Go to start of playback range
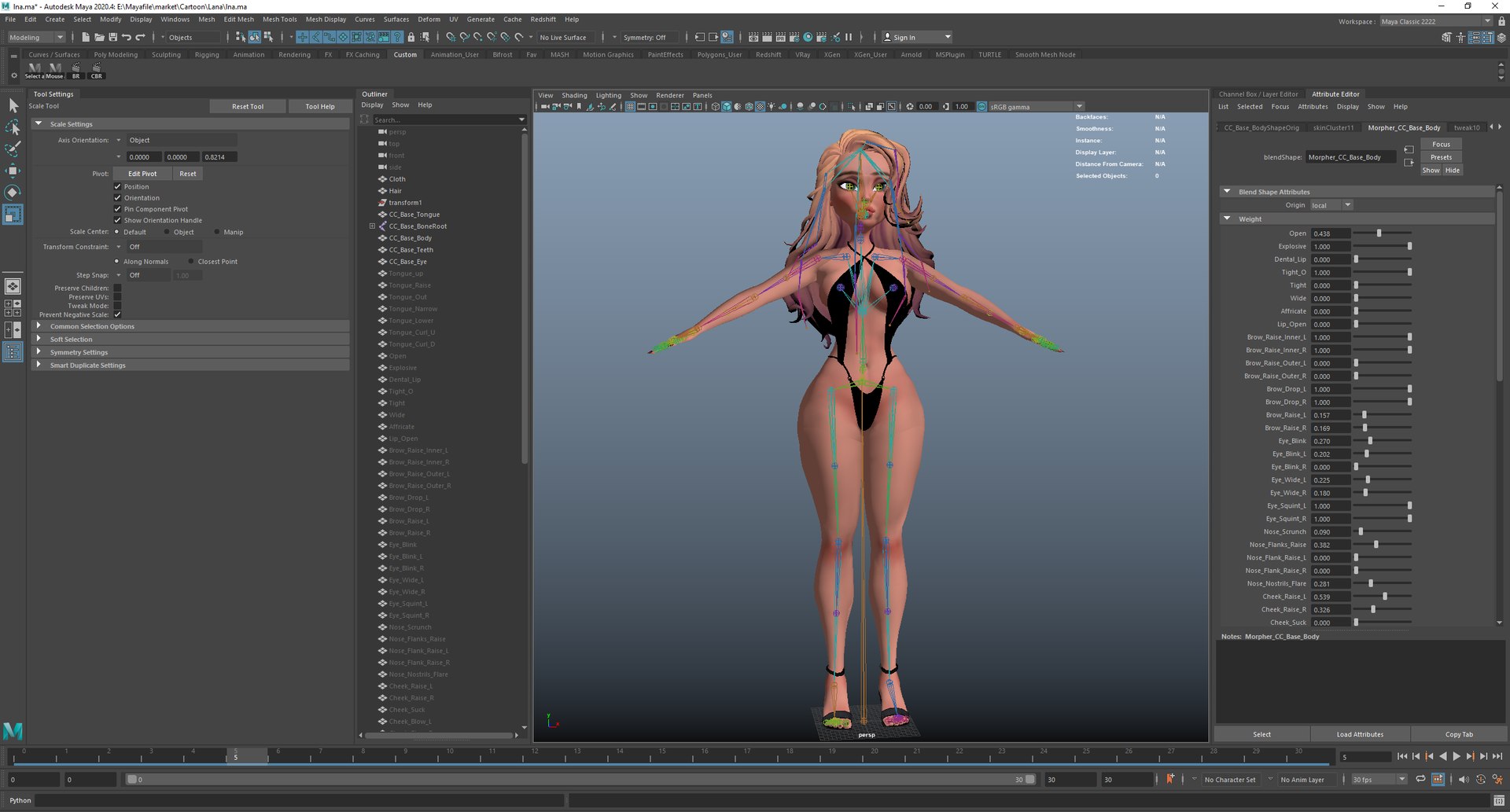Image resolution: width=1510 pixels, height=812 pixels. pyautogui.click(x=1402, y=756)
